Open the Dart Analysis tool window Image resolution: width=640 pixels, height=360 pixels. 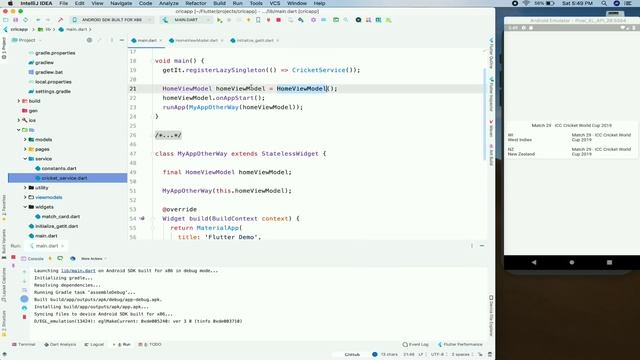[x=60, y=344]
